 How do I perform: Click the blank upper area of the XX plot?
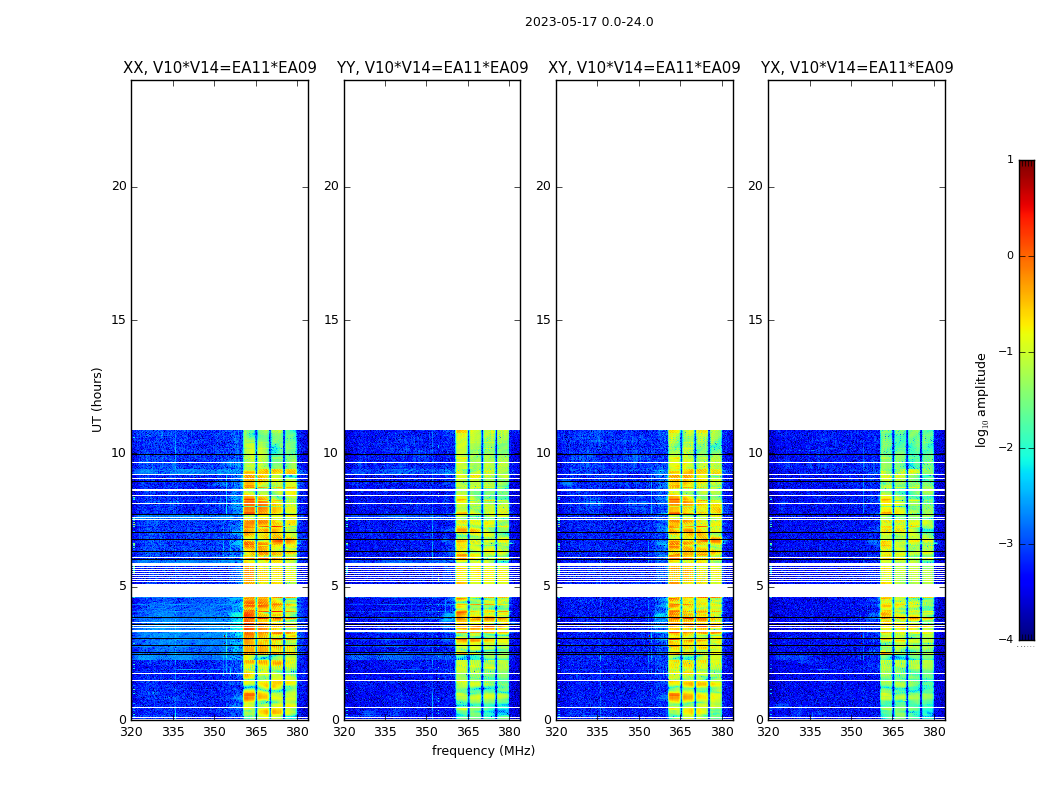pos(219,250)
